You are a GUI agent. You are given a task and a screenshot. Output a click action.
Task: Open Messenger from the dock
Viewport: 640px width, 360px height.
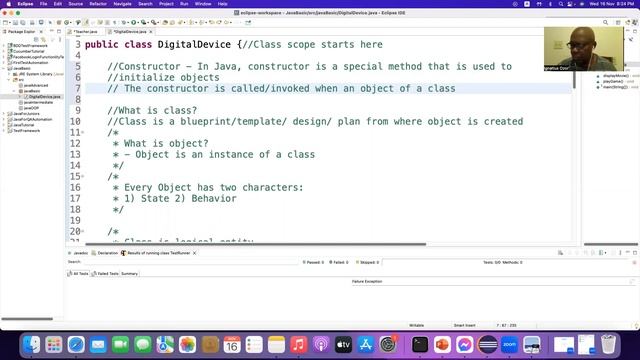465,345
